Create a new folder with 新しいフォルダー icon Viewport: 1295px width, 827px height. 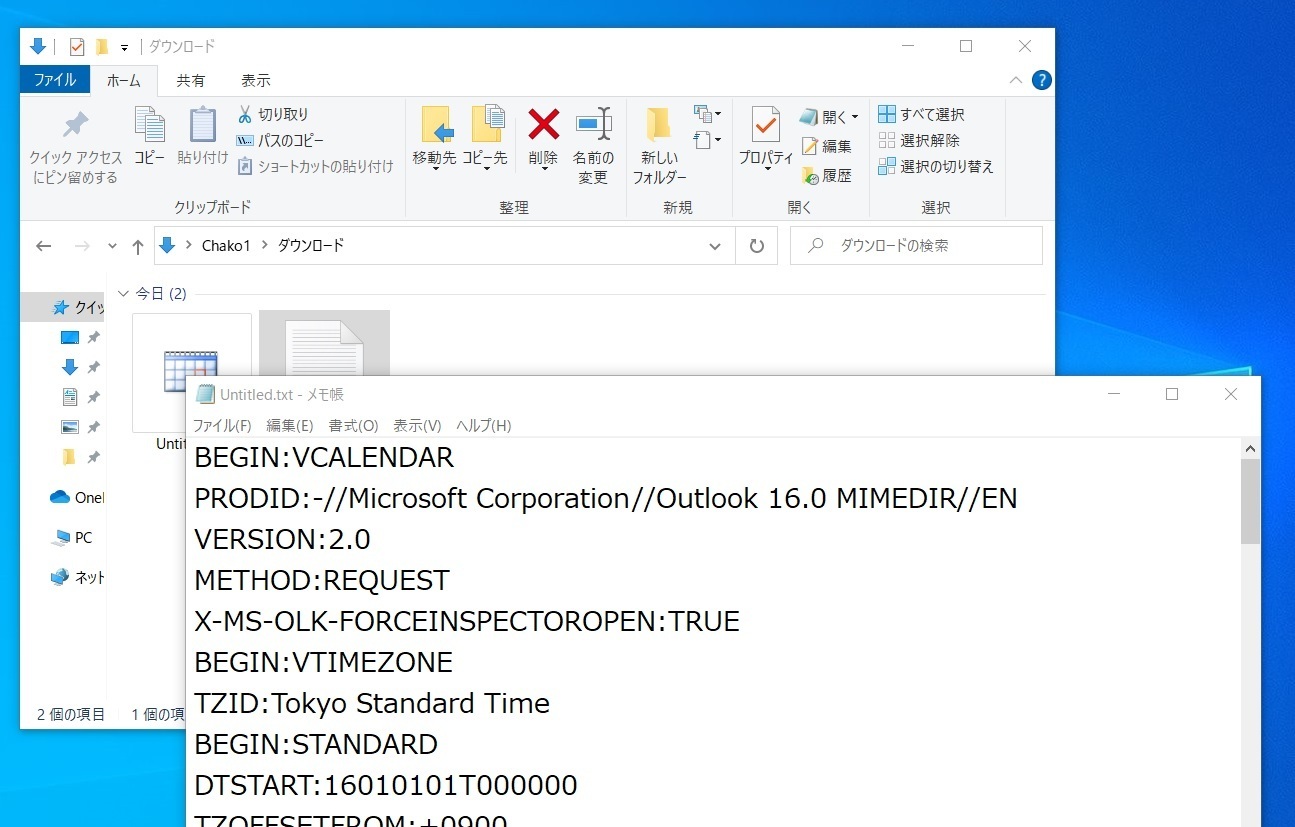659,125
